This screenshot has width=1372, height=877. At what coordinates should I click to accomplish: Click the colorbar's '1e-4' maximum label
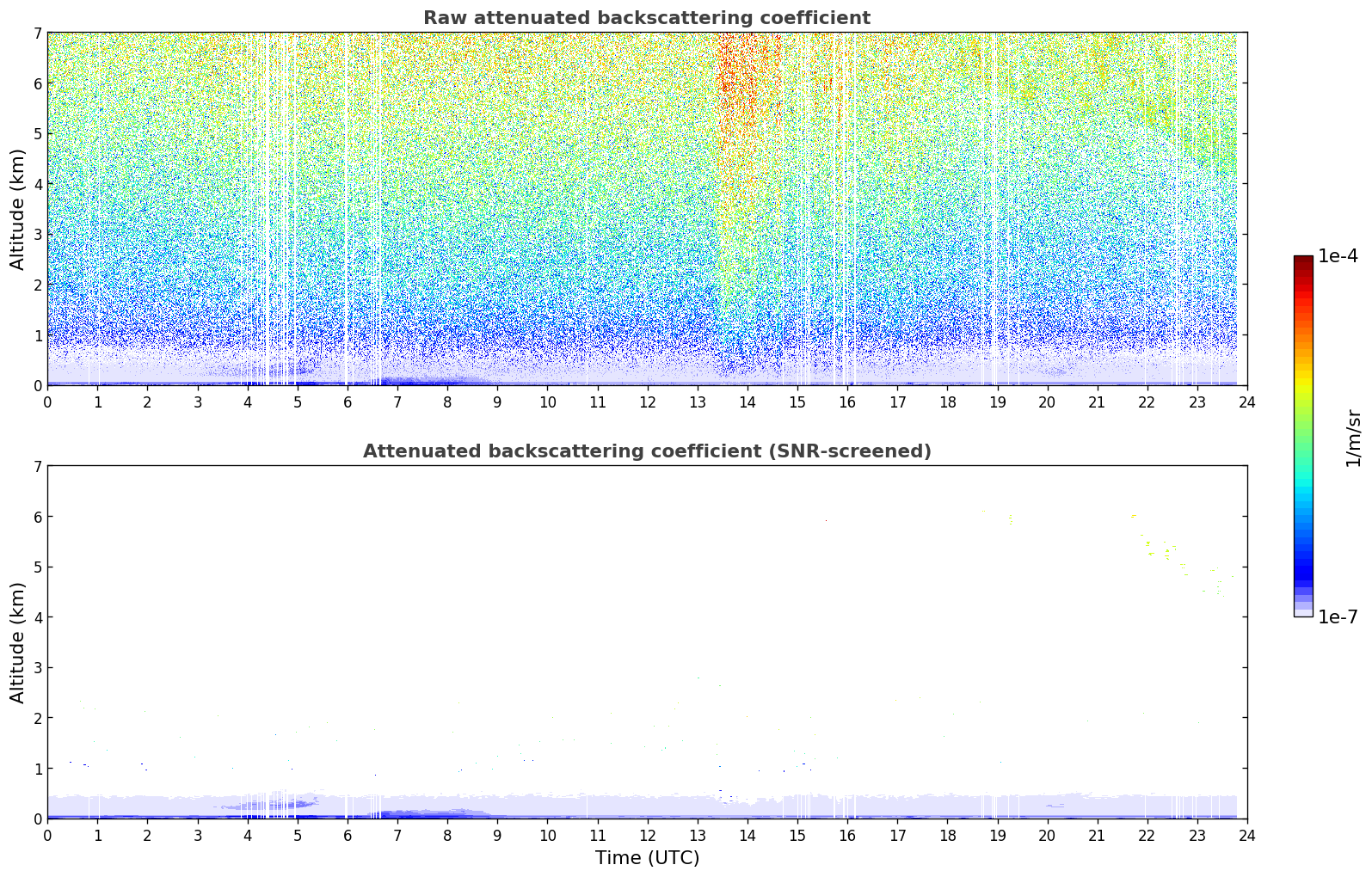[1338, 256]
